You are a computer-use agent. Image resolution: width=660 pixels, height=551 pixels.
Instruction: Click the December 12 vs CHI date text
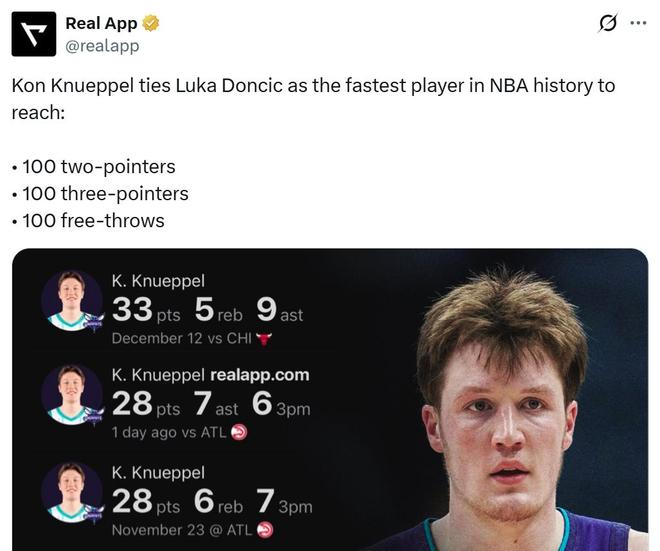coord(181,338)
